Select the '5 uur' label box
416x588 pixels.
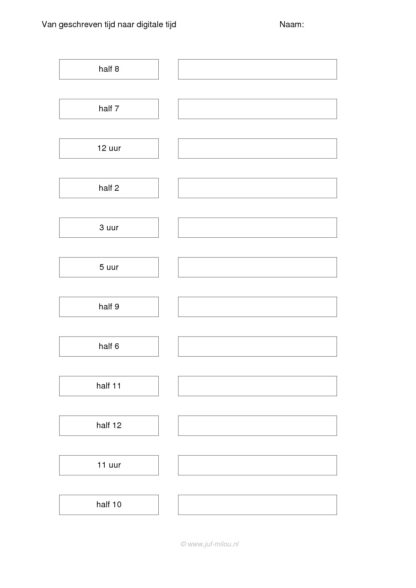pyautogui.click(x=109, y=267)
